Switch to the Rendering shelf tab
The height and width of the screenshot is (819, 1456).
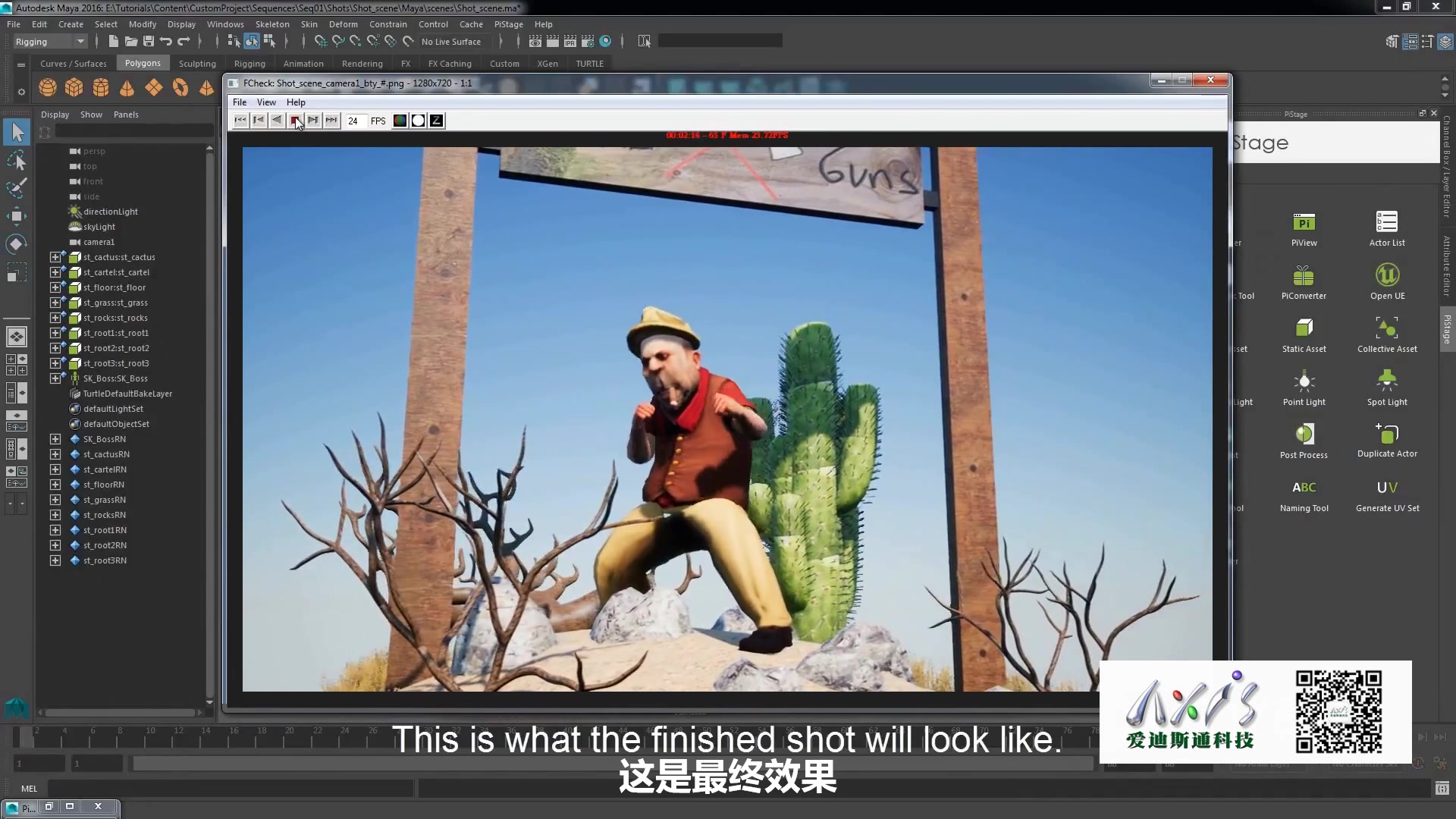click(x=362, y=64)
